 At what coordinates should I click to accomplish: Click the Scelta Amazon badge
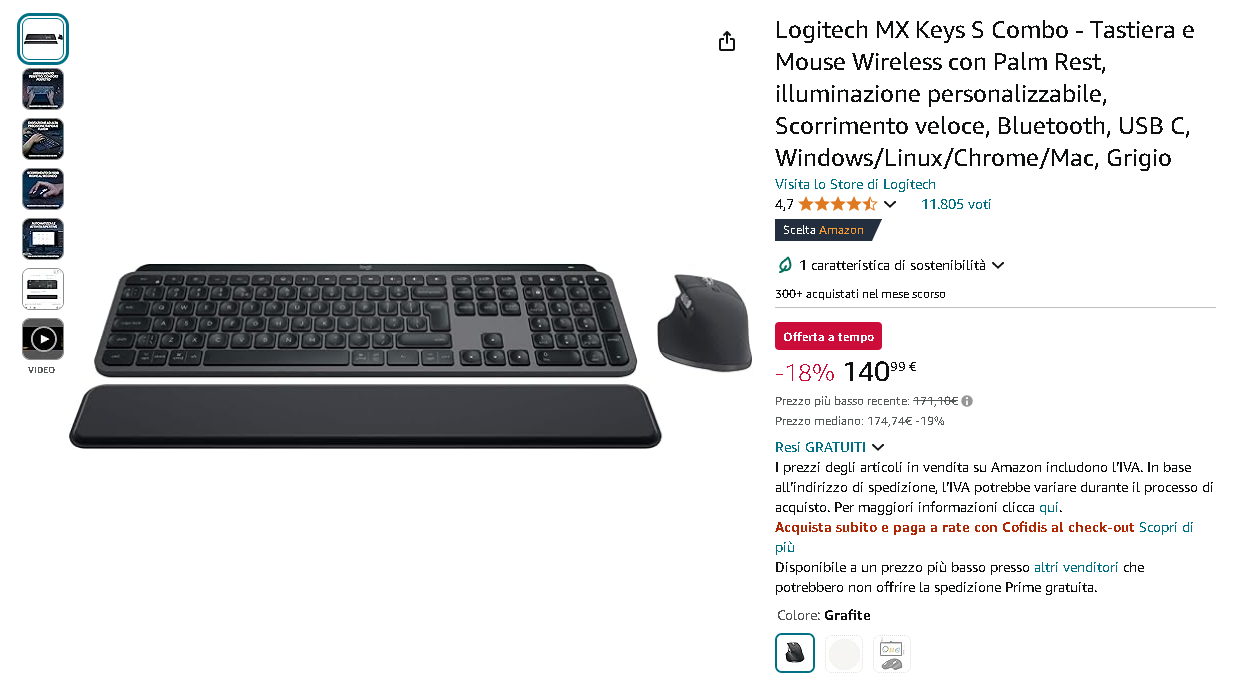828,230
